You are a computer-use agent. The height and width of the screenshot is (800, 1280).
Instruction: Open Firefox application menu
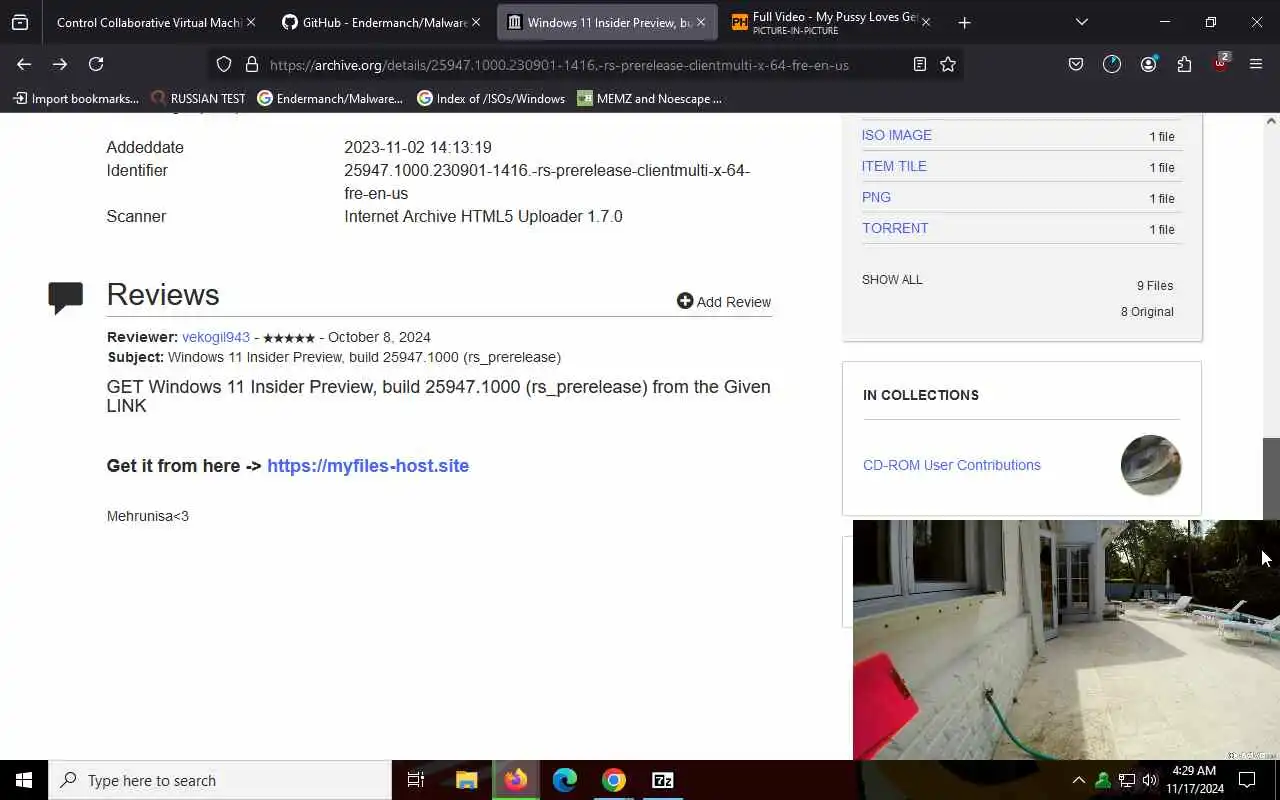tap(1256, 64)
